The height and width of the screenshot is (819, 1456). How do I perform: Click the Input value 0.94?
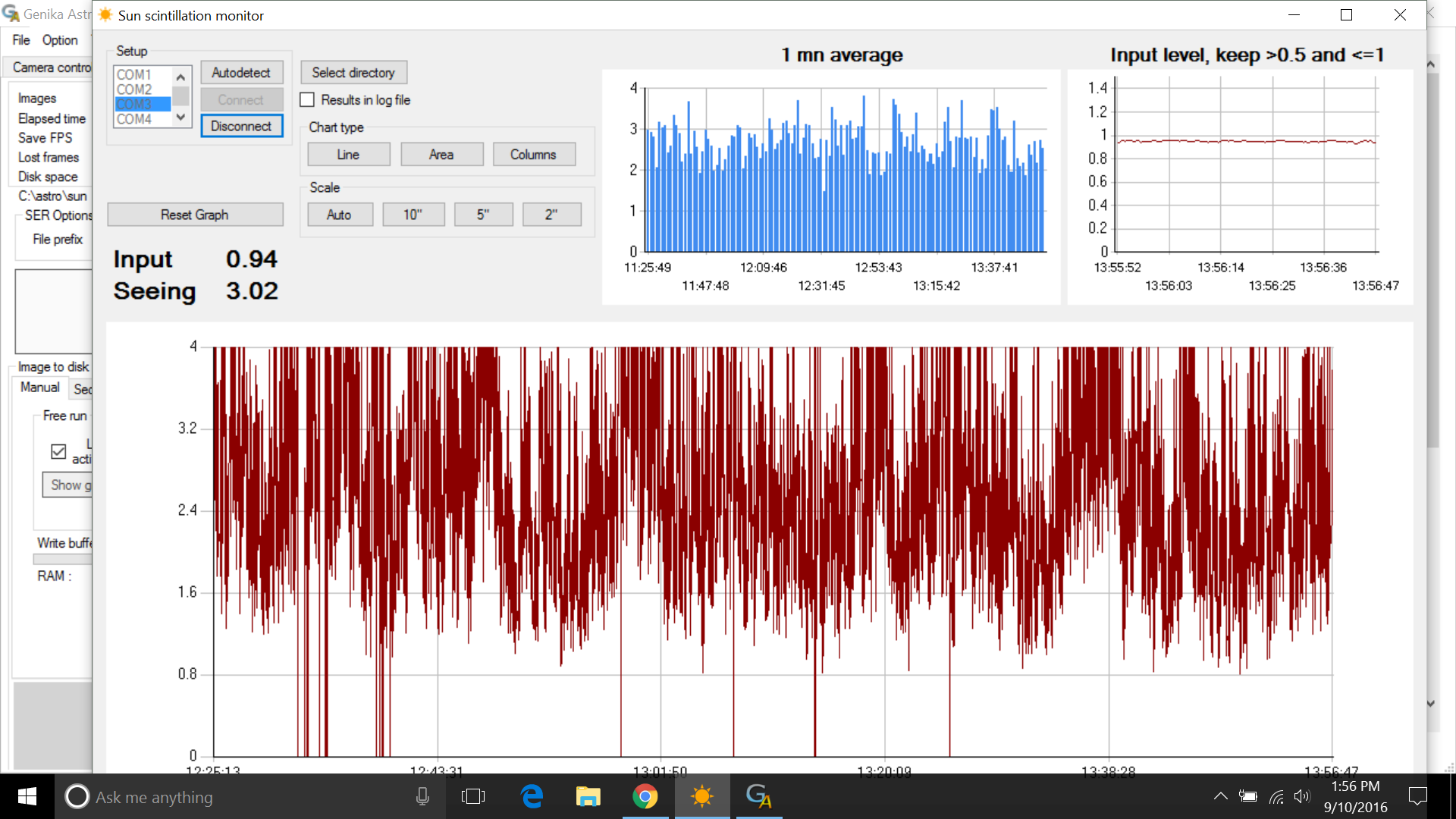252,259
